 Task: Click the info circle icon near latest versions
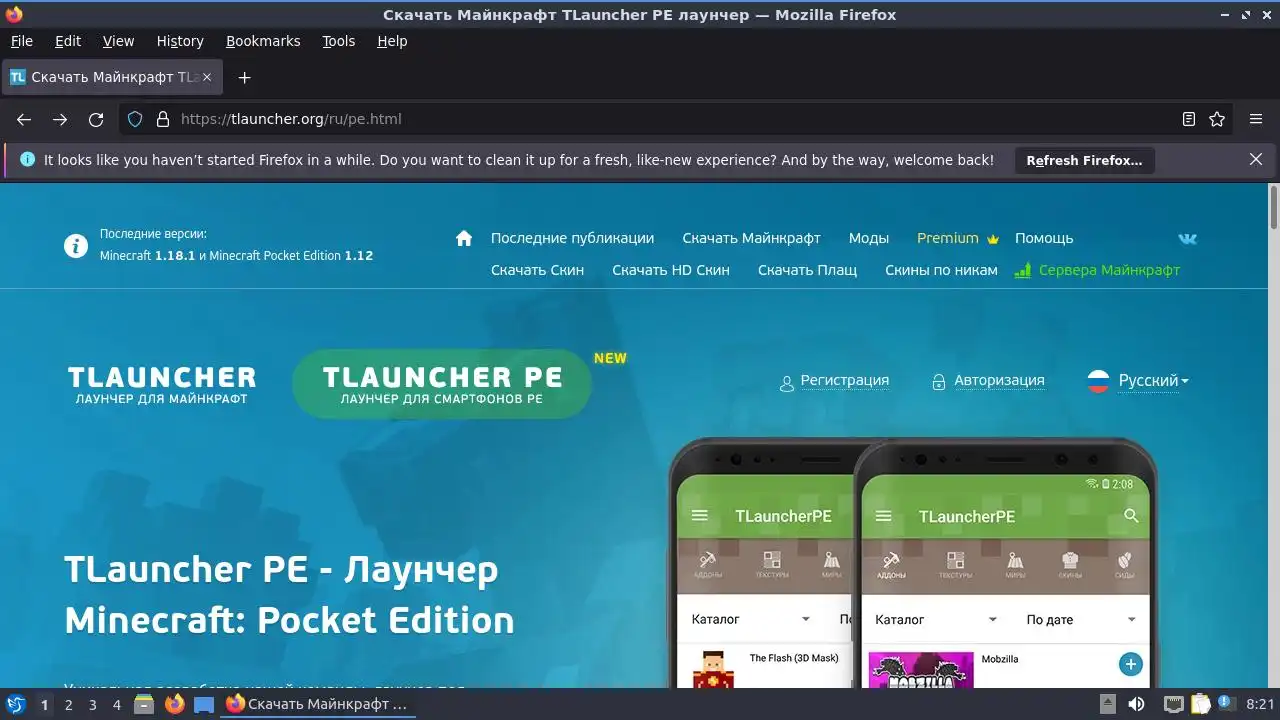tap(76, 246)
